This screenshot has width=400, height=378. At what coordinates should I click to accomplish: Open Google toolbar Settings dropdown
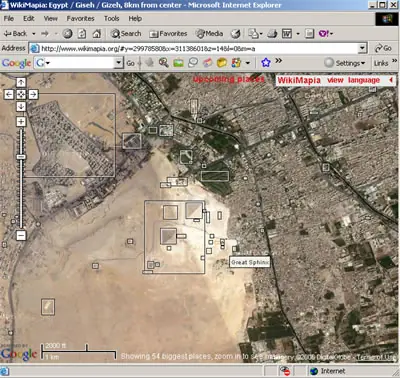point(345,63)
